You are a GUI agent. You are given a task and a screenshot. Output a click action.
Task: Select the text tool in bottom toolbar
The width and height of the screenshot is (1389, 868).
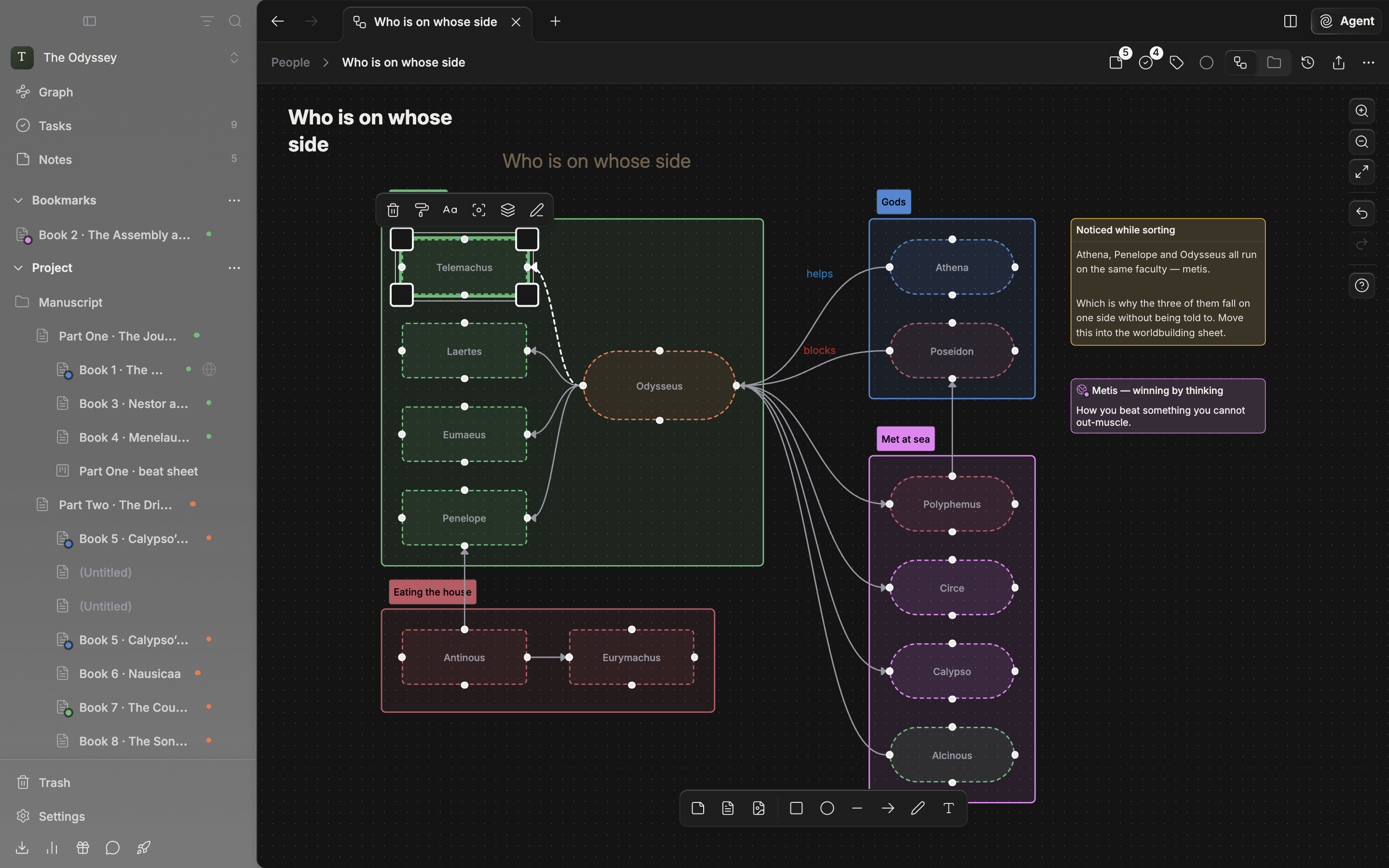coord(948,808)
